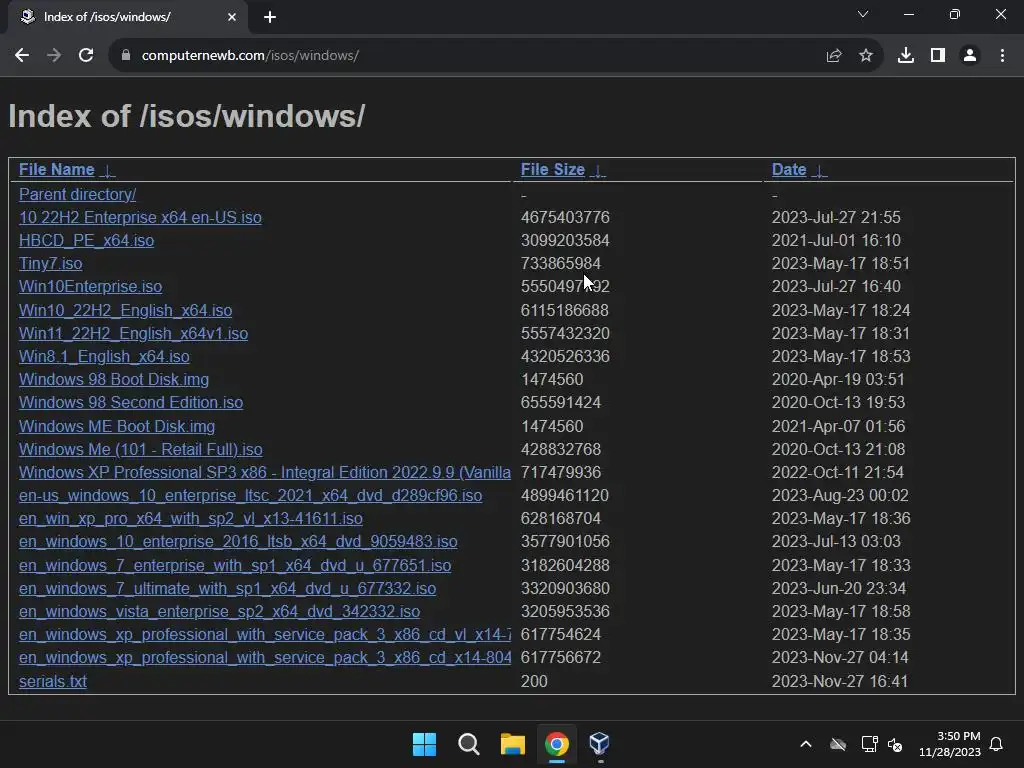Download Win10_22H2_English_x64.iso
This screenshot has height=768, width=1024.
pyautogui.click(x=125, y=310)
